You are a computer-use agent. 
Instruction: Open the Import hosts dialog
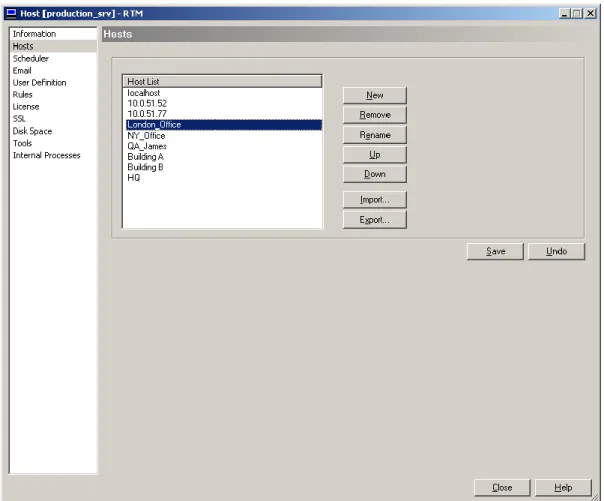pos(374,199)
